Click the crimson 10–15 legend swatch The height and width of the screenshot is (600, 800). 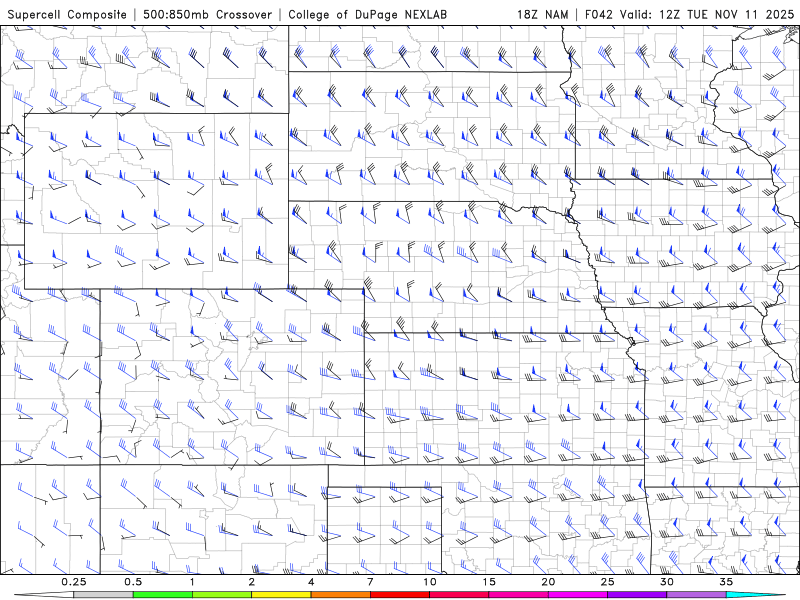tap(459, 595)
